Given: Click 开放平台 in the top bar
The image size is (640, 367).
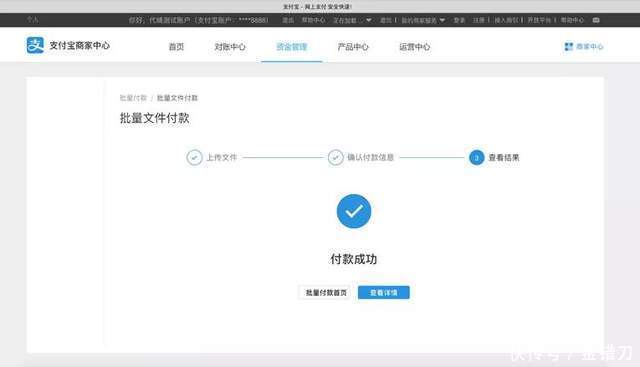Looking at the screenshot, I should pos(539,20).
